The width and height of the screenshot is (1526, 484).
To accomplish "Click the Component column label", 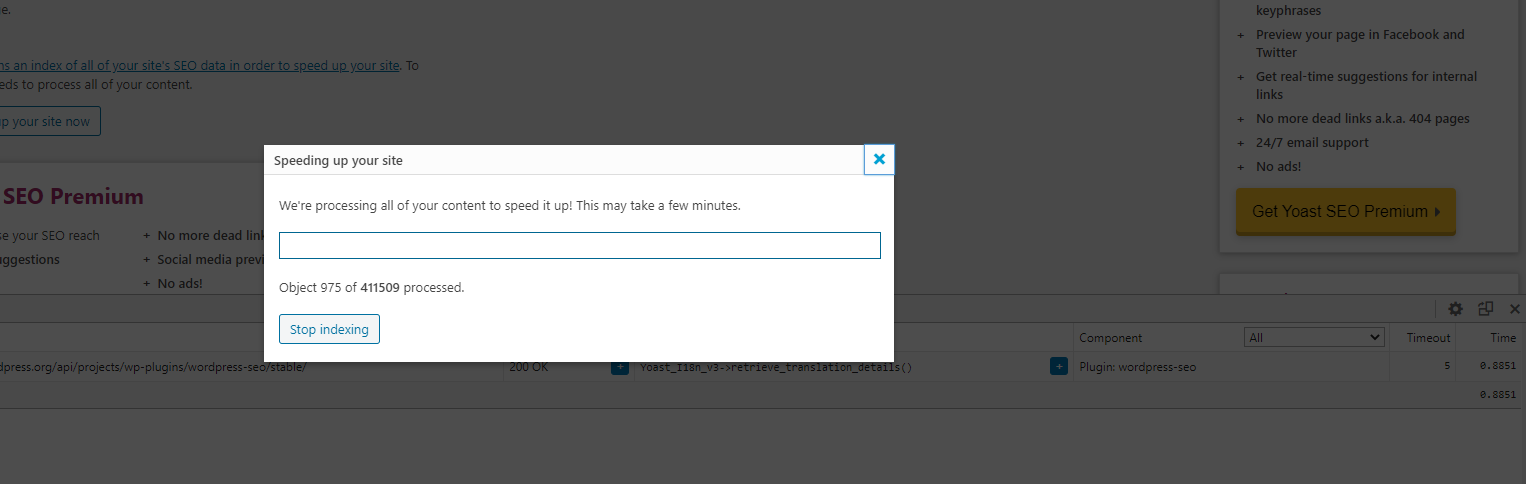I will tap(1110, 338).
